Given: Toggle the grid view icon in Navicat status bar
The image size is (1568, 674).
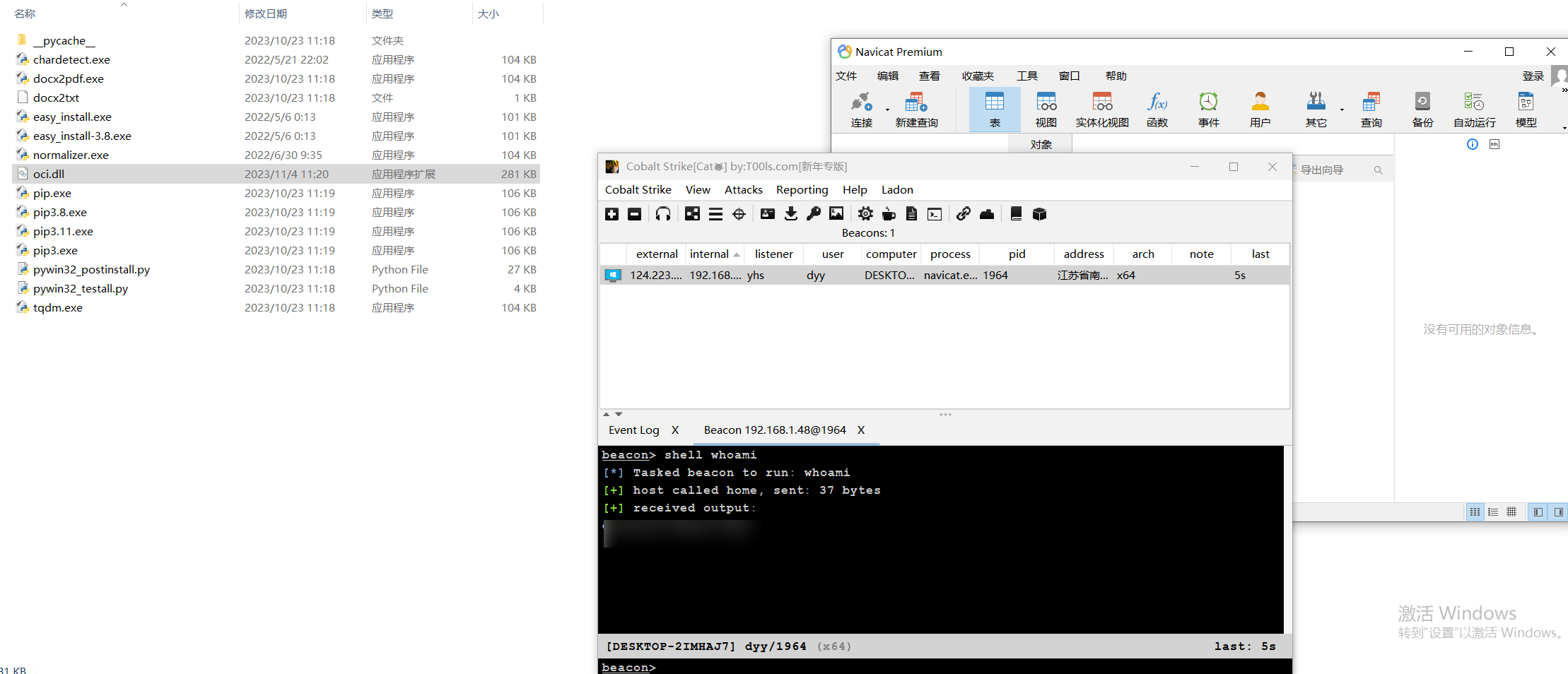Looking at the screenshot, I should click(1511, 512).
